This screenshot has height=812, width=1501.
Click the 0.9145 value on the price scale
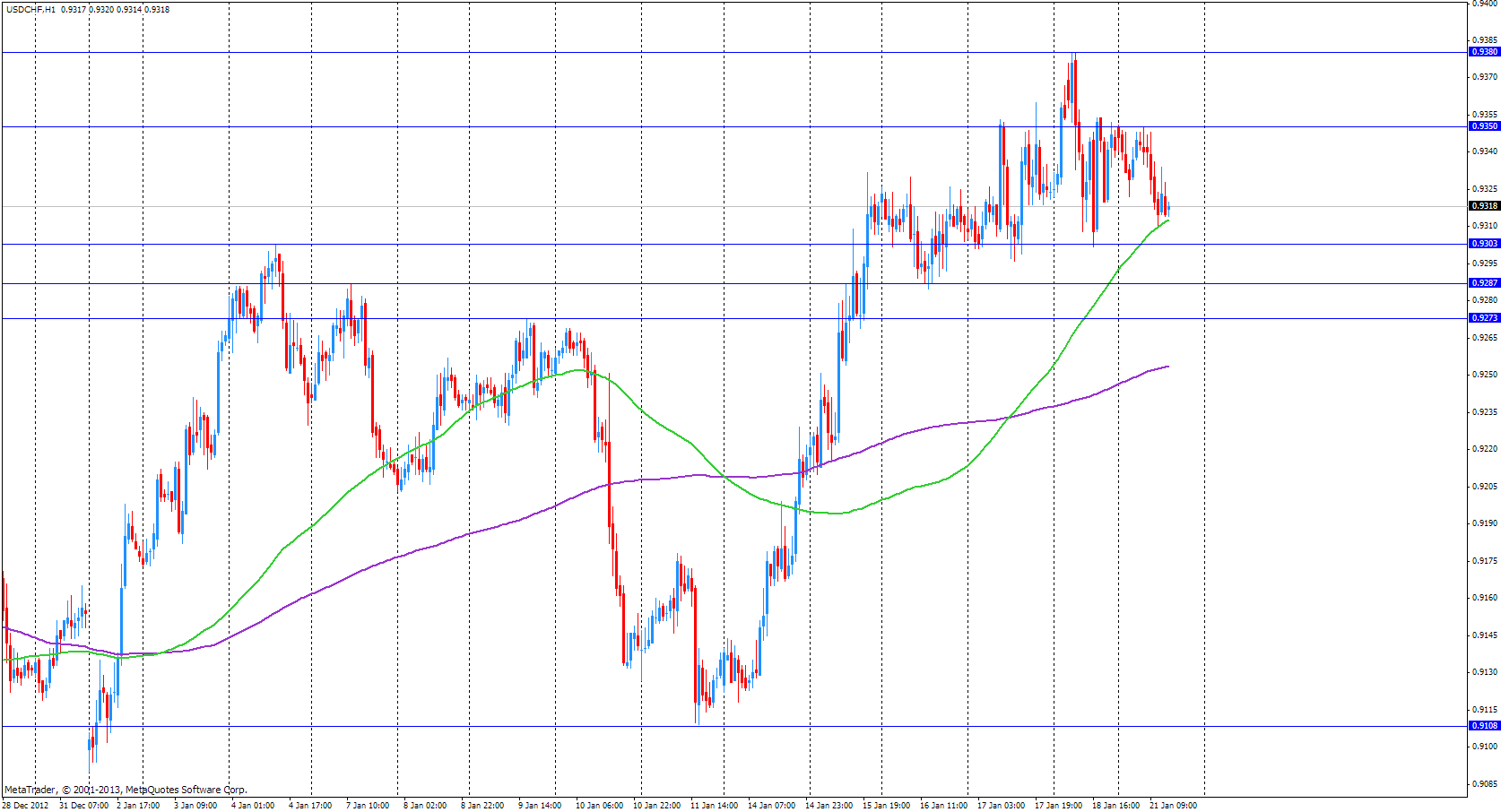click(x=1485, y=635)
